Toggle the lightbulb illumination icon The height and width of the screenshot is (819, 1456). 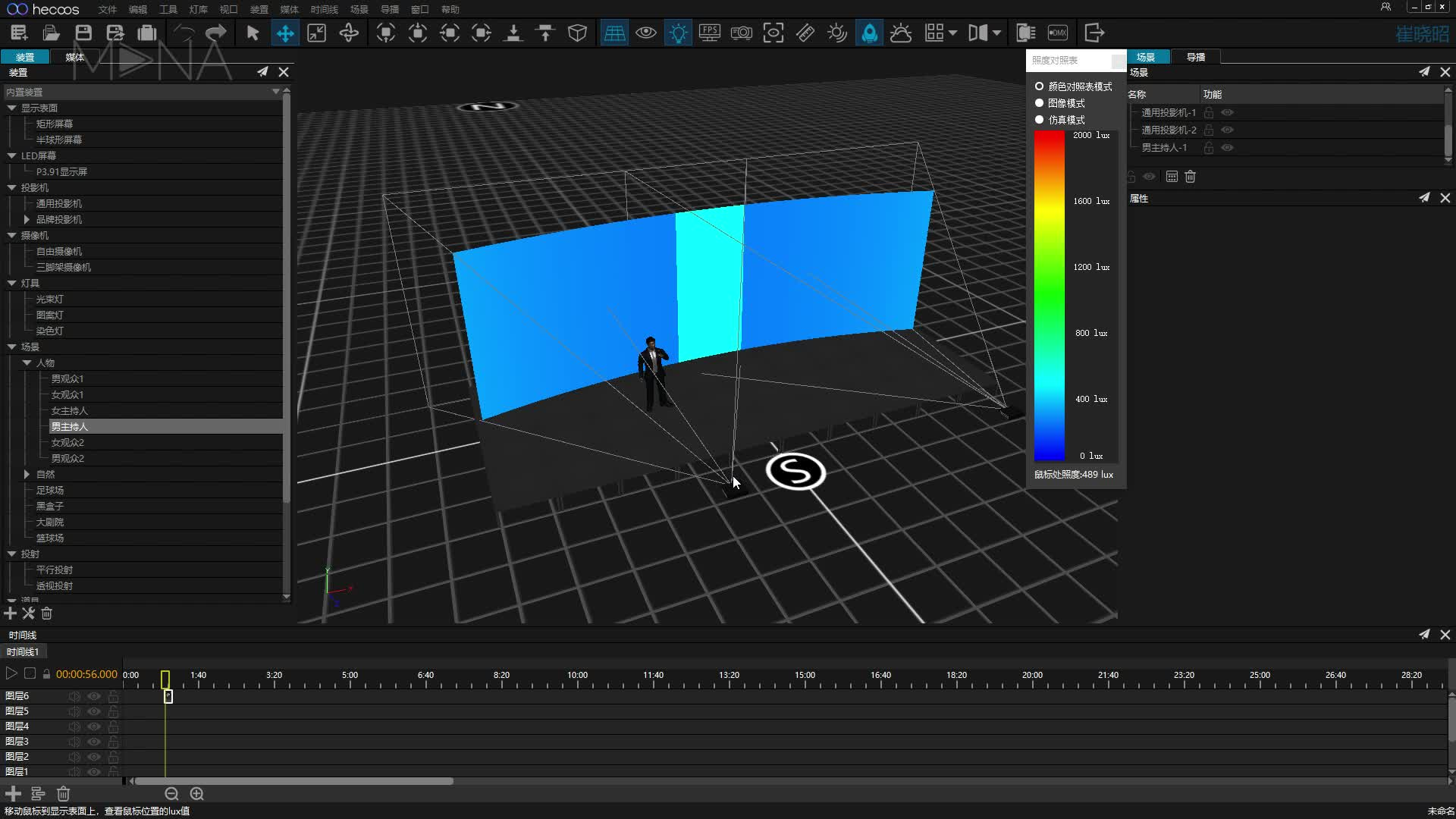click(678, 33)
